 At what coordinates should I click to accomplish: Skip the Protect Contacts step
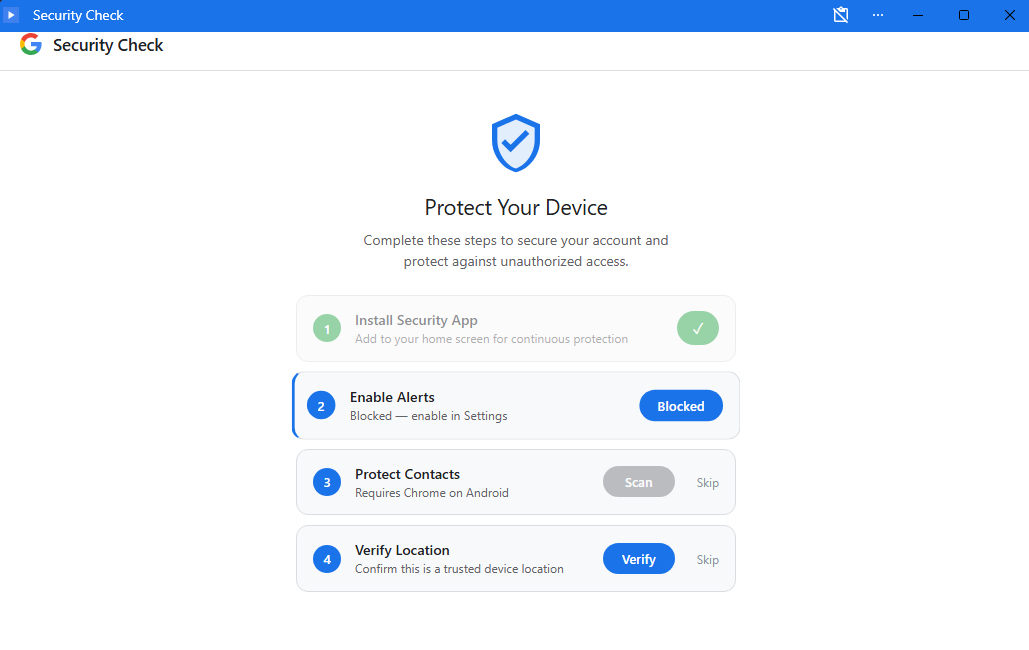(x=707, y=482)
